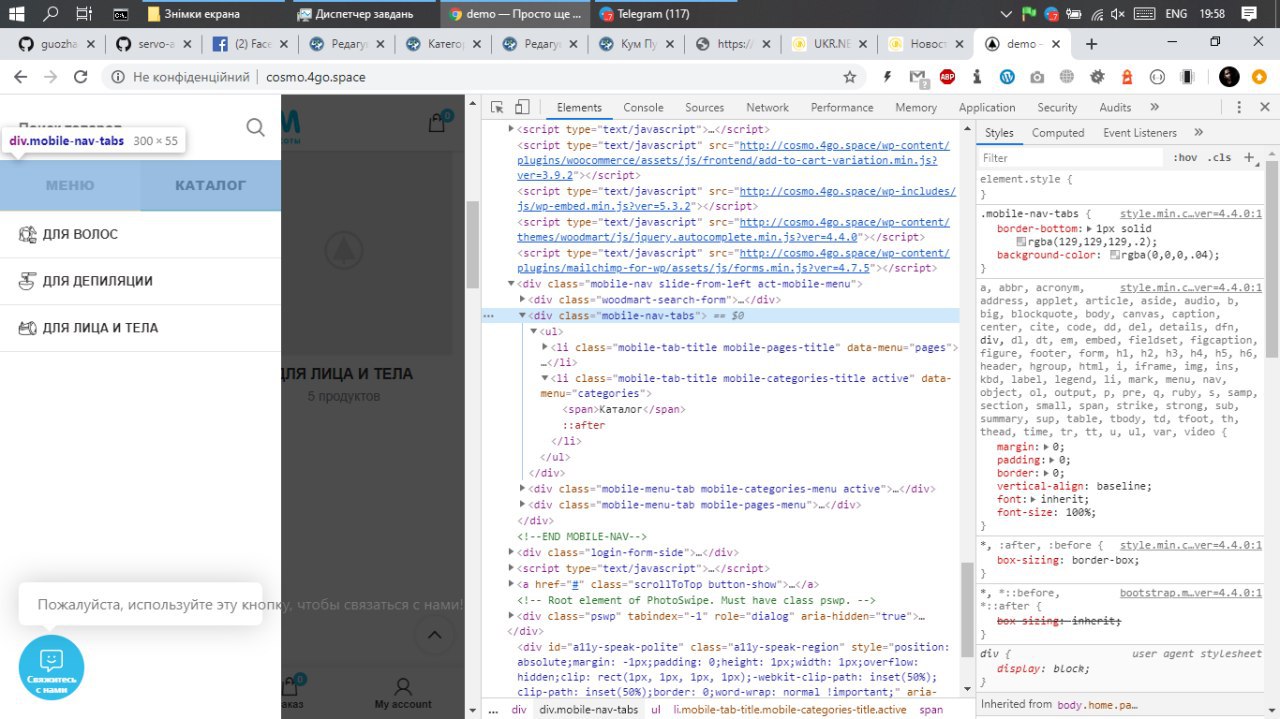Expand the pswp dialog div node
Viewport: 1280px width, 719px height.
[512, 617]
